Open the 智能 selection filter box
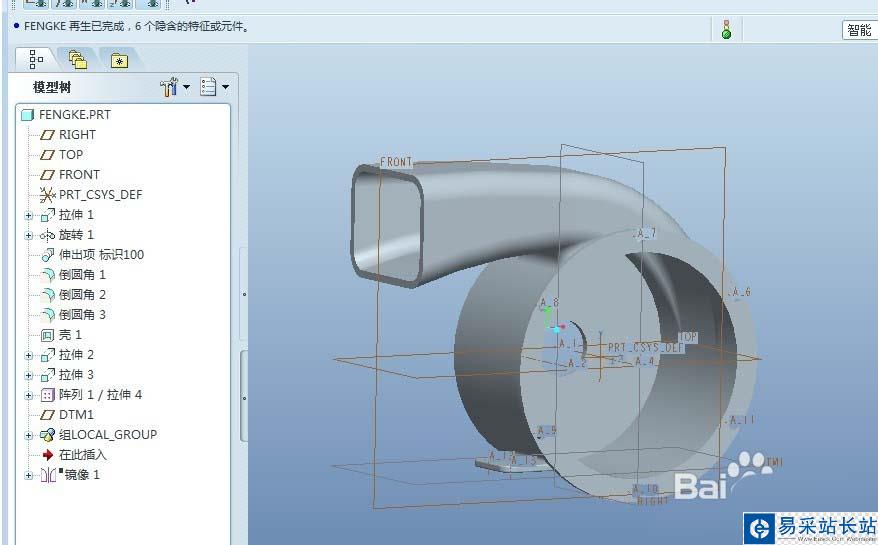The height and width of the screenshot is (545, 878). click(x=860, y=30)
